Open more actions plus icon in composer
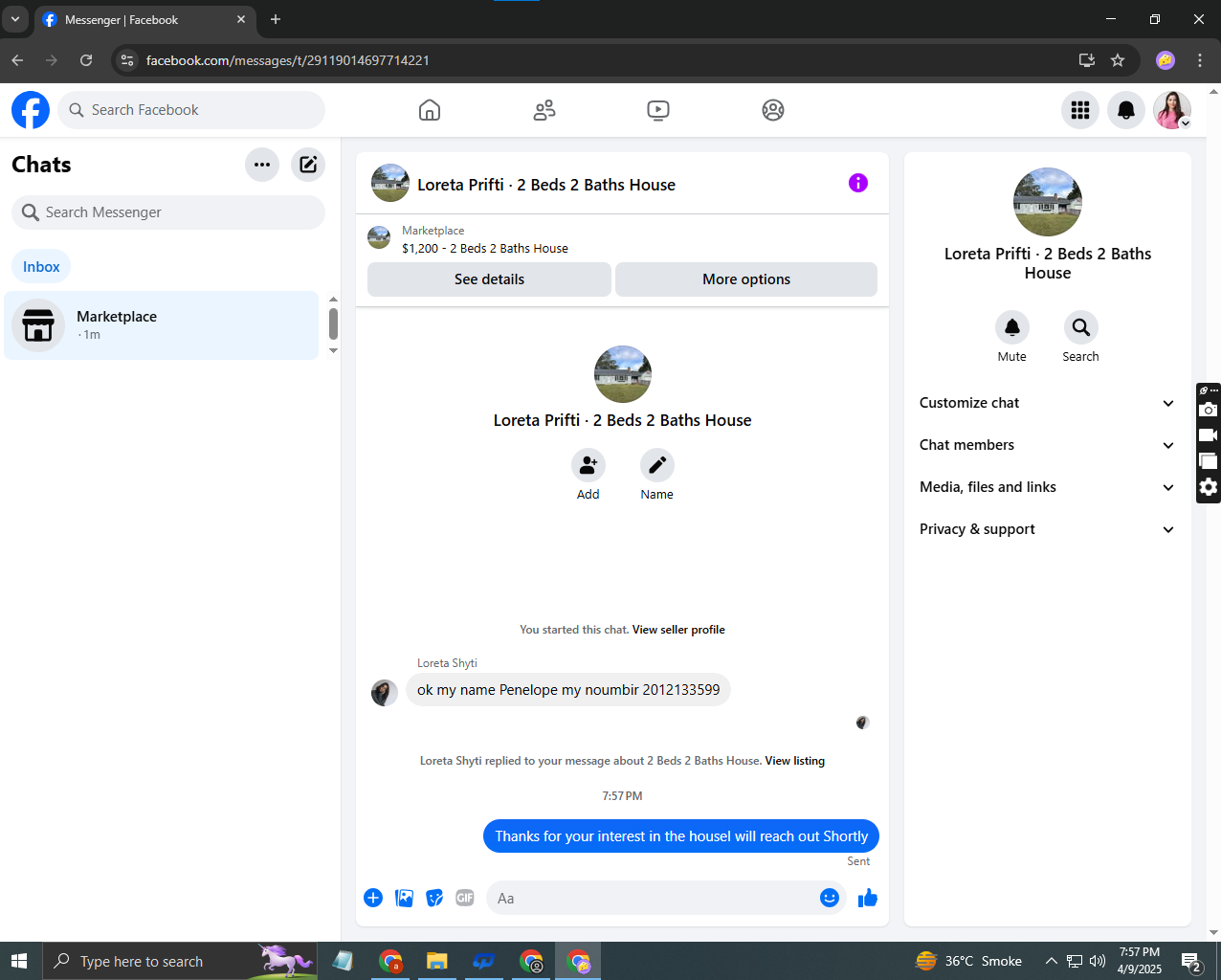The height and width of the screenshot is (980, 1221). click(x=373, y=898)
